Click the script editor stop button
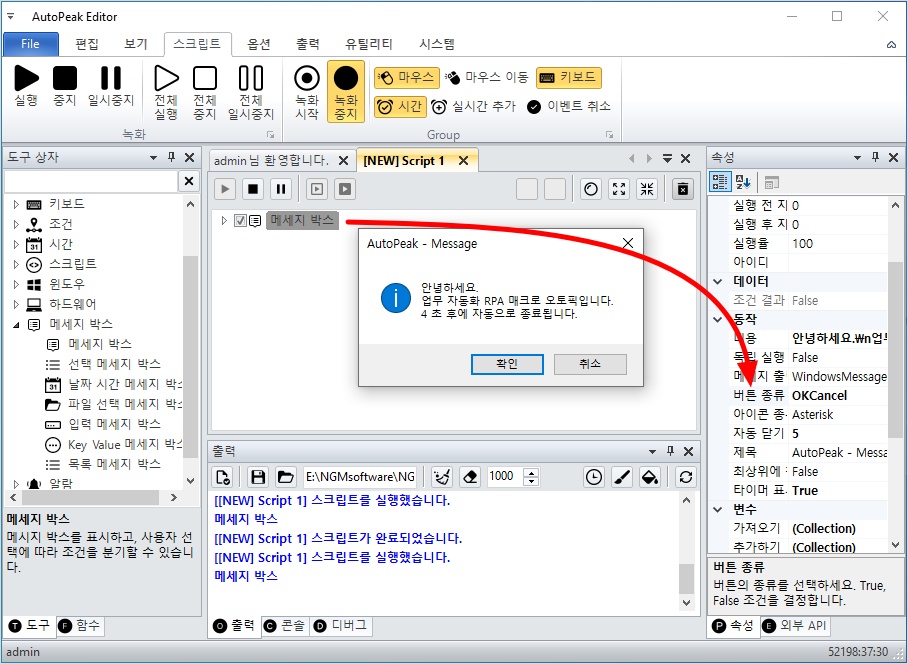908x664 pixels. coord(253,189)
